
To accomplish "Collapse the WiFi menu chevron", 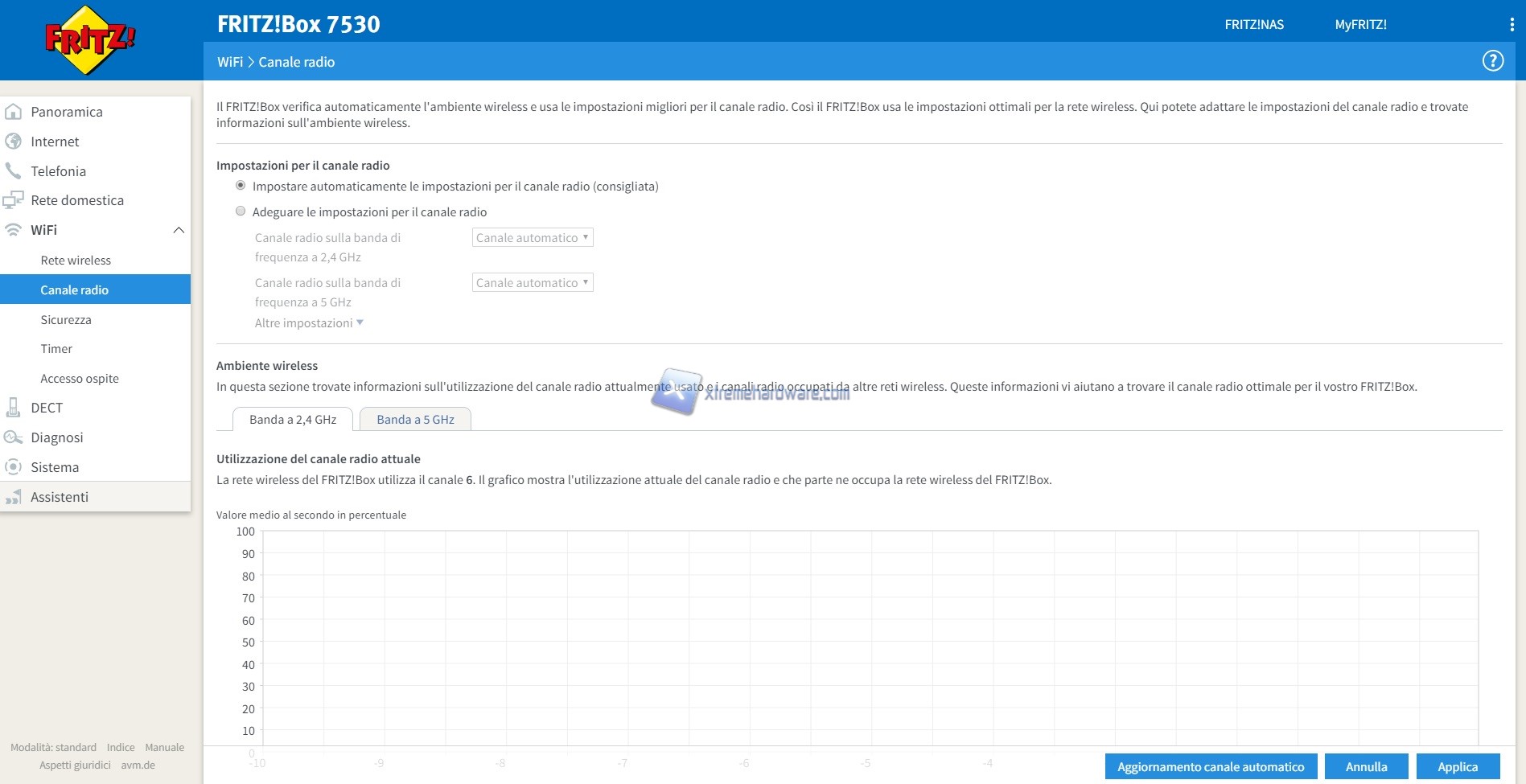I will coord(179,230).
